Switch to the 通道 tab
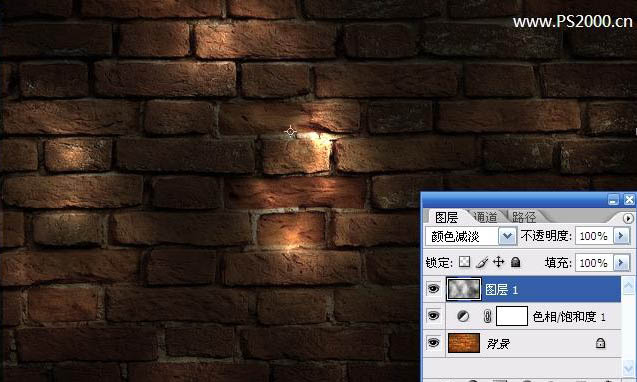 point(485,217)
